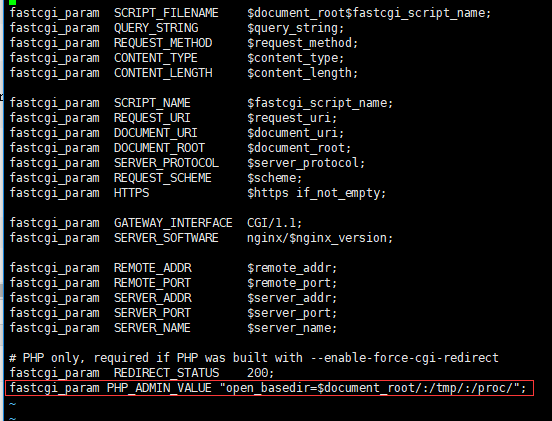This screenshot has height=421, width=552.
Task: Click the REDIRECT_STATUS 200 value
Action: (261, 373)
